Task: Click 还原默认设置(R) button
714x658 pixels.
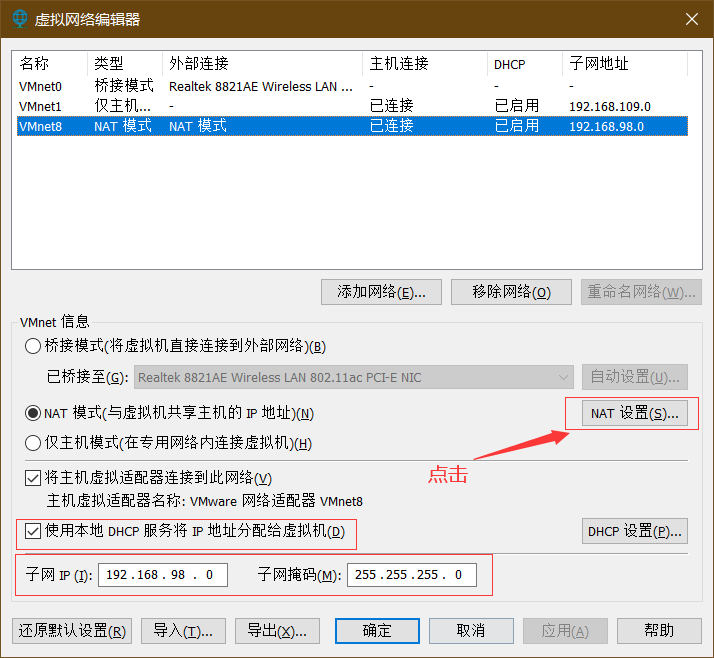Action: 72,631
